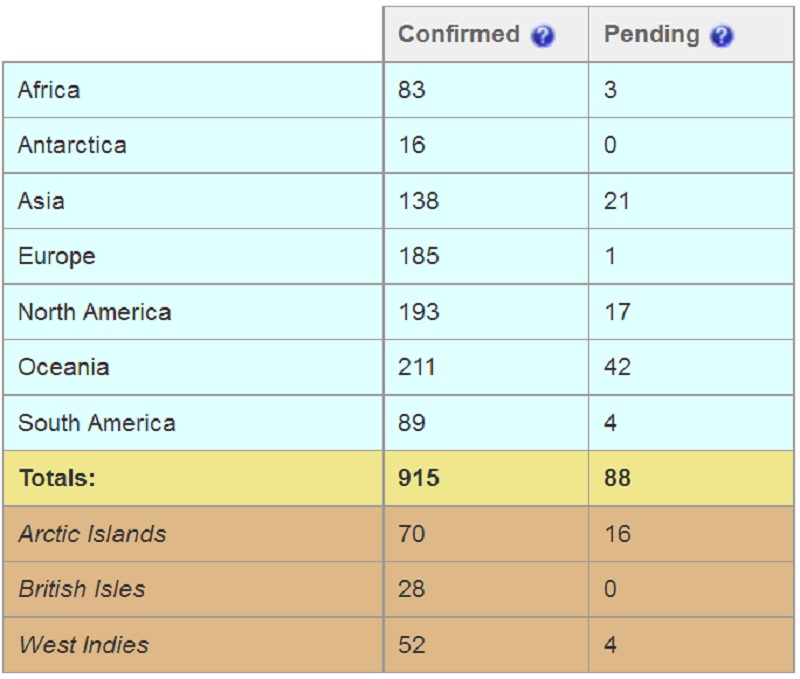Open the British Isles entry
The image size is (800, 679).
coord(82,589)
